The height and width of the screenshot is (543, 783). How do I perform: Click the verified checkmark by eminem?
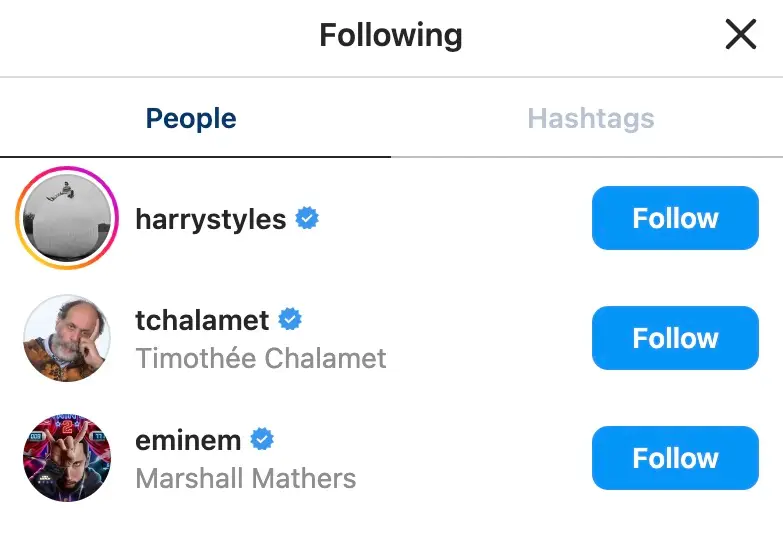[x=262, y=439]
